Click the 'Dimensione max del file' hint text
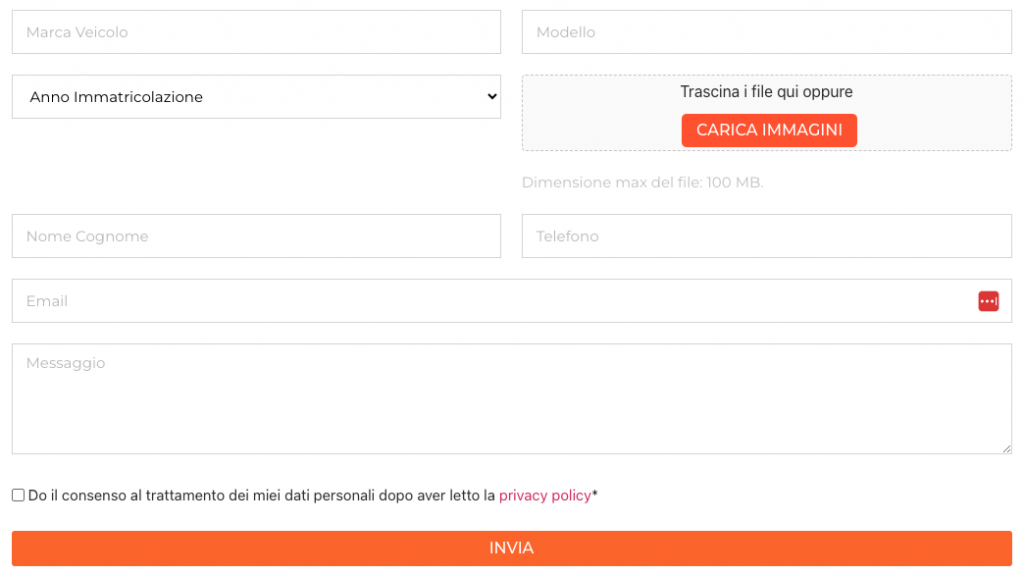 coord(642,183)
